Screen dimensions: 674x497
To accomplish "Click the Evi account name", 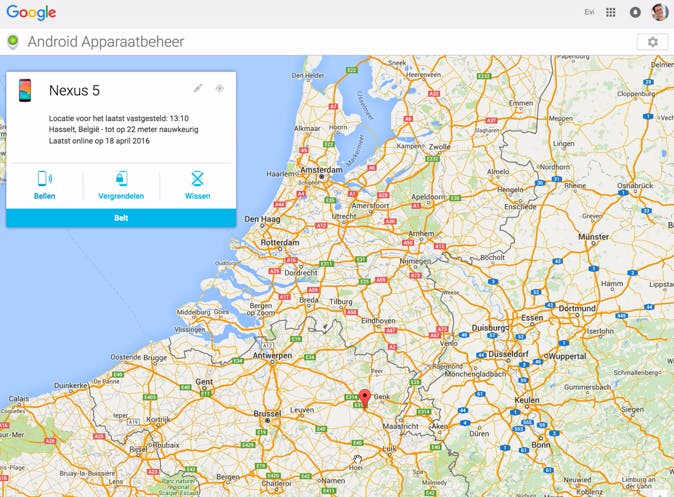I will tap(589, 12).
